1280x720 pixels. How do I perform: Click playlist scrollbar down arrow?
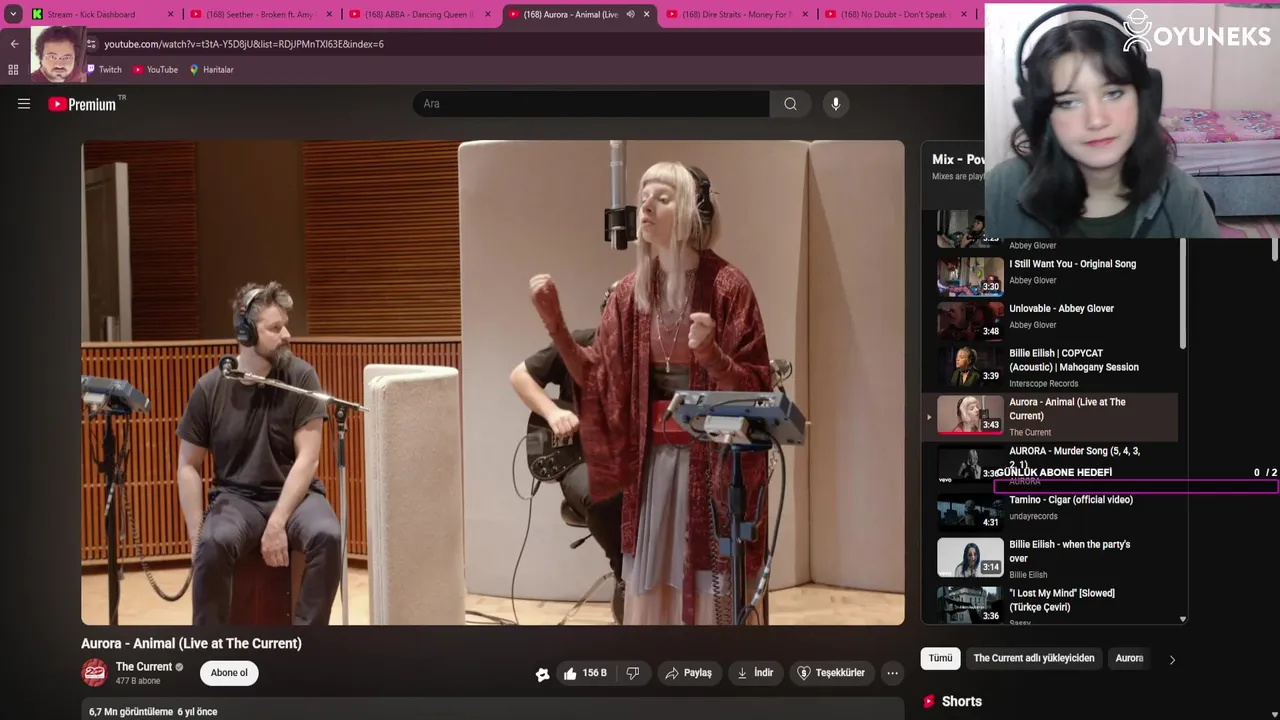1183,619
